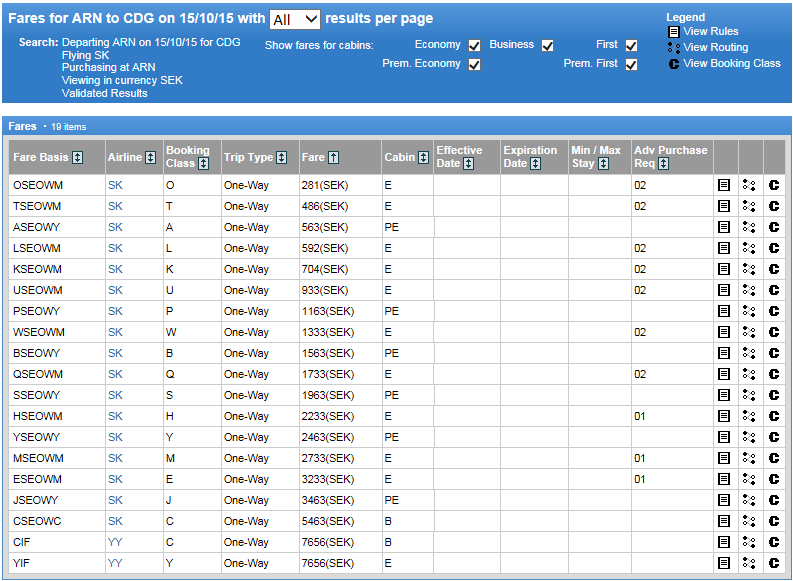Open the results per page dropdown
Viewport: 793px width, 581px height.
[295, 19]
